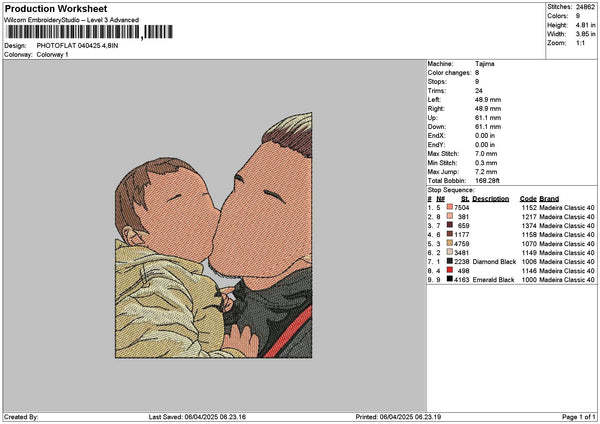This screenshot has width=600, height=424.
Task: Click the embroidered father and baby design preview
Action: [214, 235]
